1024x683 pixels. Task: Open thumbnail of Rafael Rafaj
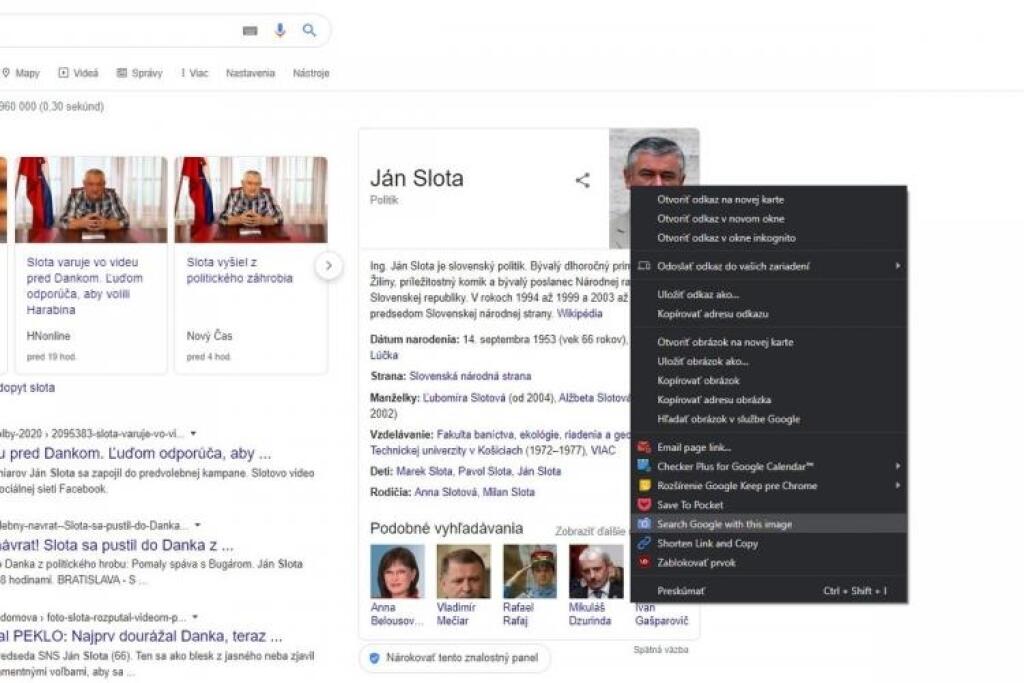[x=530, y=571]
